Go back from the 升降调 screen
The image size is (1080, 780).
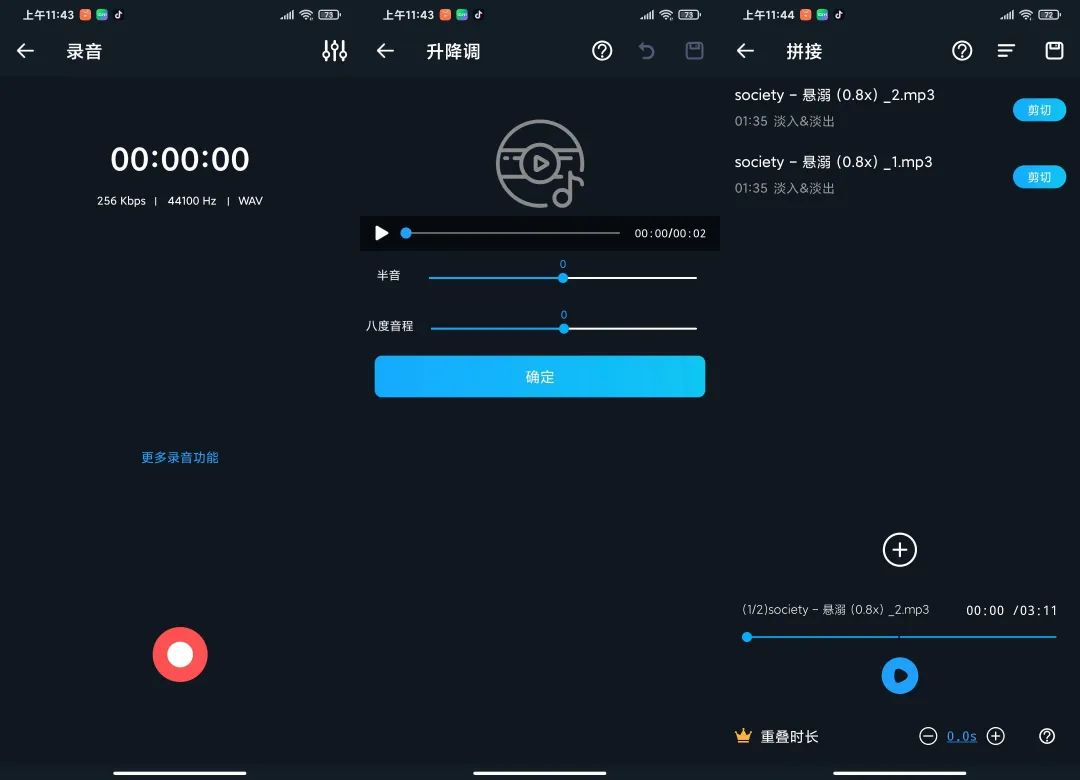point(386,51)
